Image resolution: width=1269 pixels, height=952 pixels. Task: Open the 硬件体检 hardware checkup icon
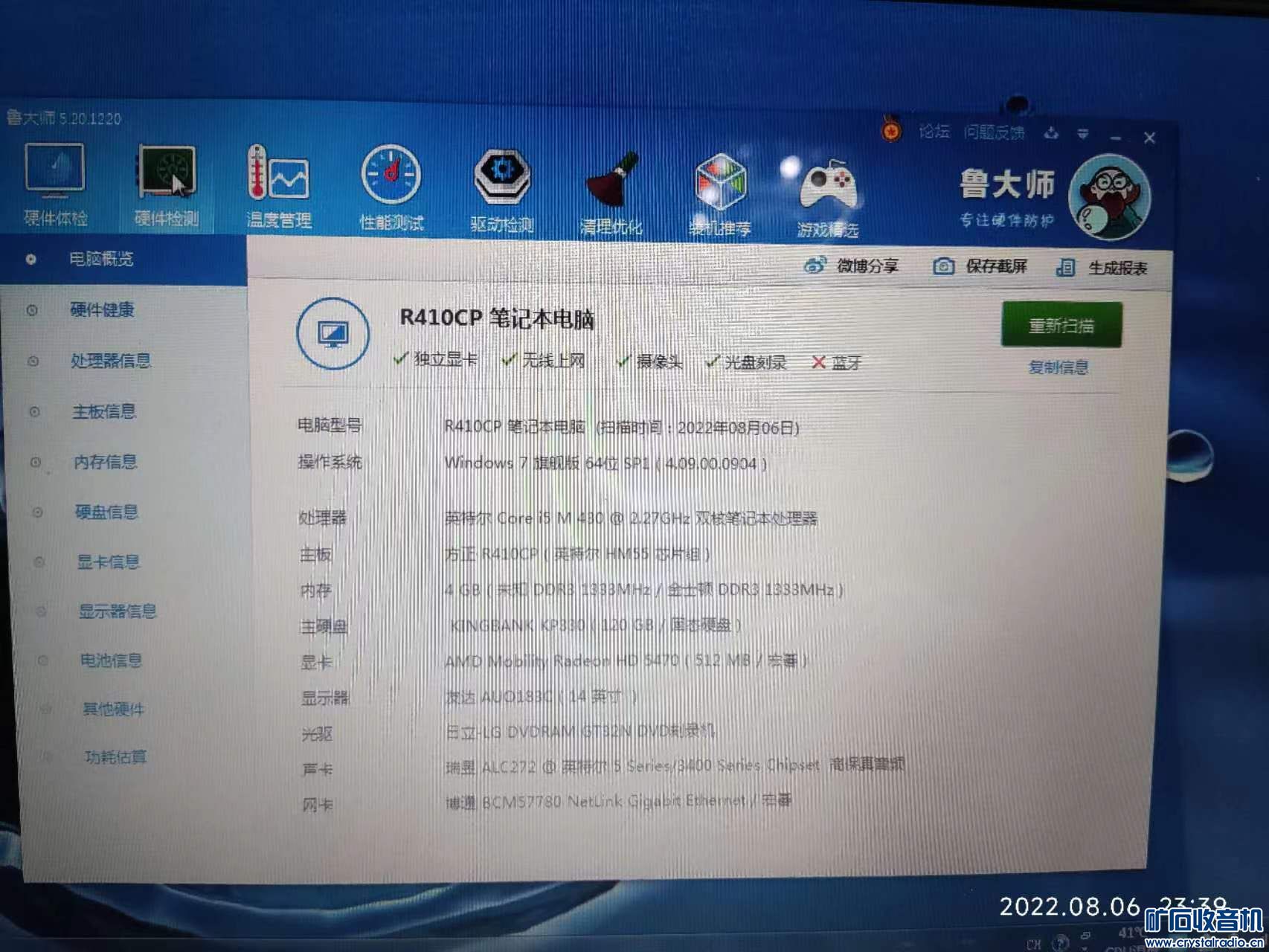[55, 186]
